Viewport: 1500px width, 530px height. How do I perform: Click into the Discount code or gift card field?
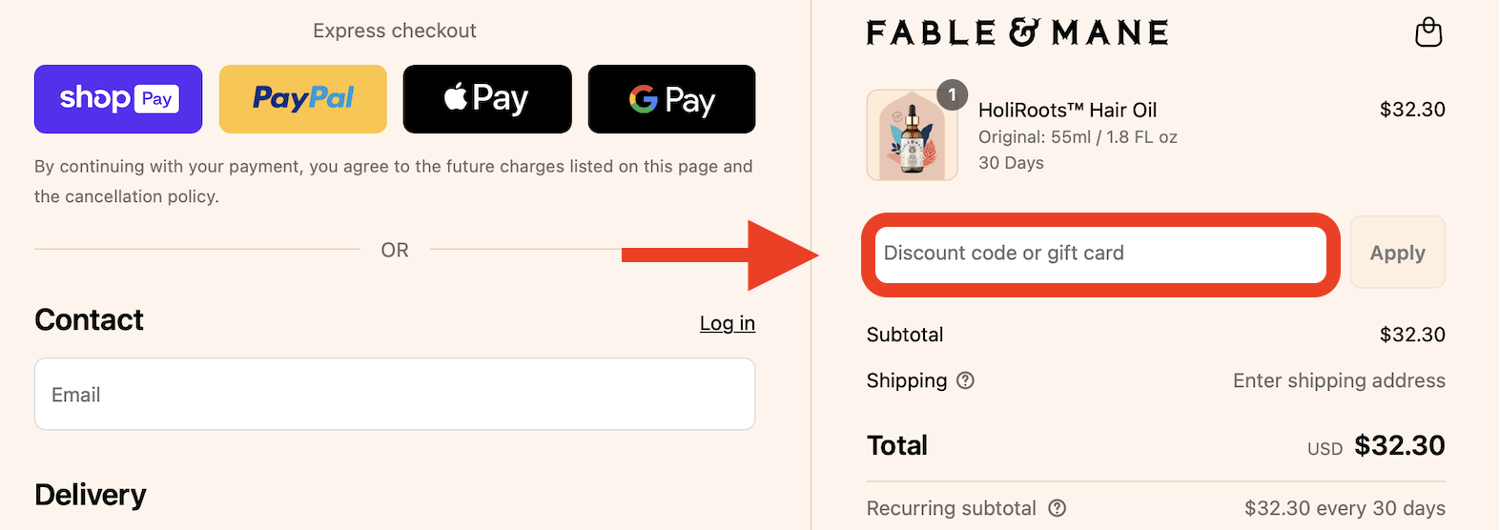coord(1100,254)
